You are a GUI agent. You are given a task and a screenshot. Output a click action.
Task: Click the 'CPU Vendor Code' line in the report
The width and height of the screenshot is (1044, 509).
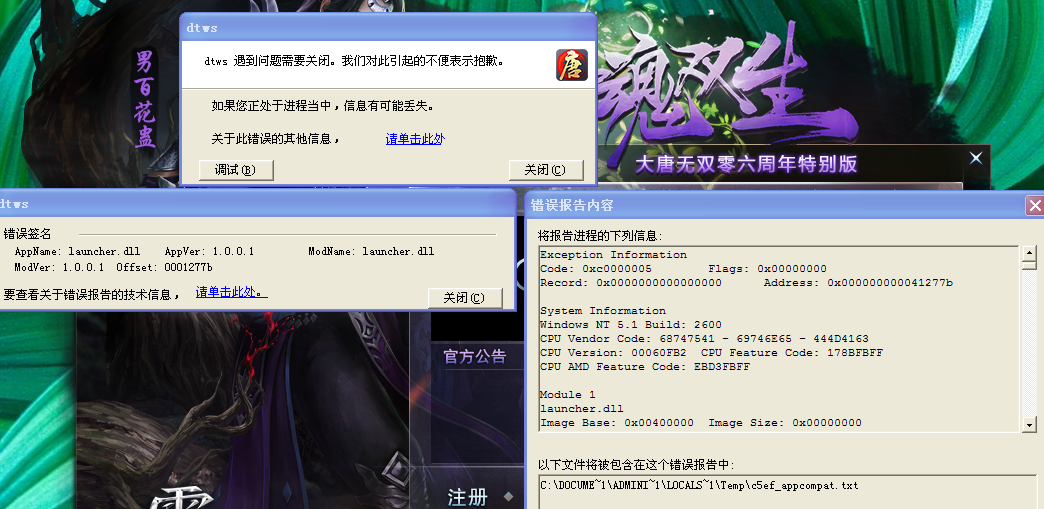pos(704,338)
